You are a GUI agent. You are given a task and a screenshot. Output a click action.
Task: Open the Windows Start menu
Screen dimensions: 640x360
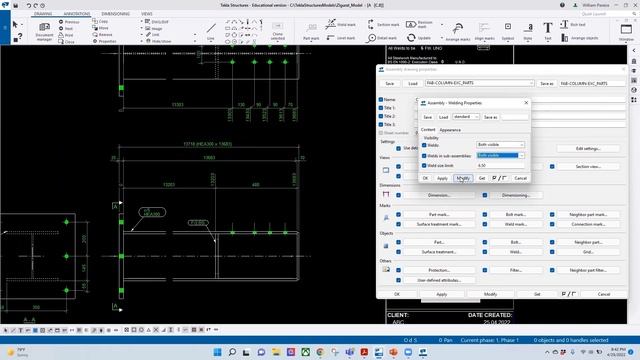(217, 352)
